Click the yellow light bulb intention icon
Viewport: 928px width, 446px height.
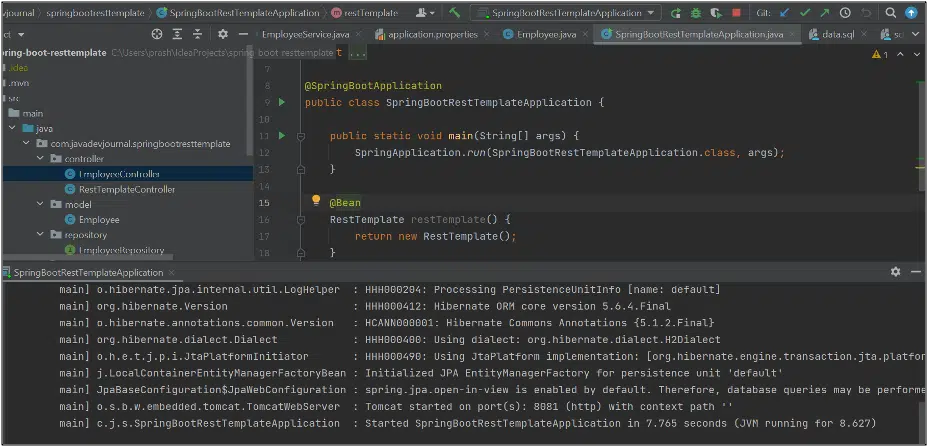(316, 201)
